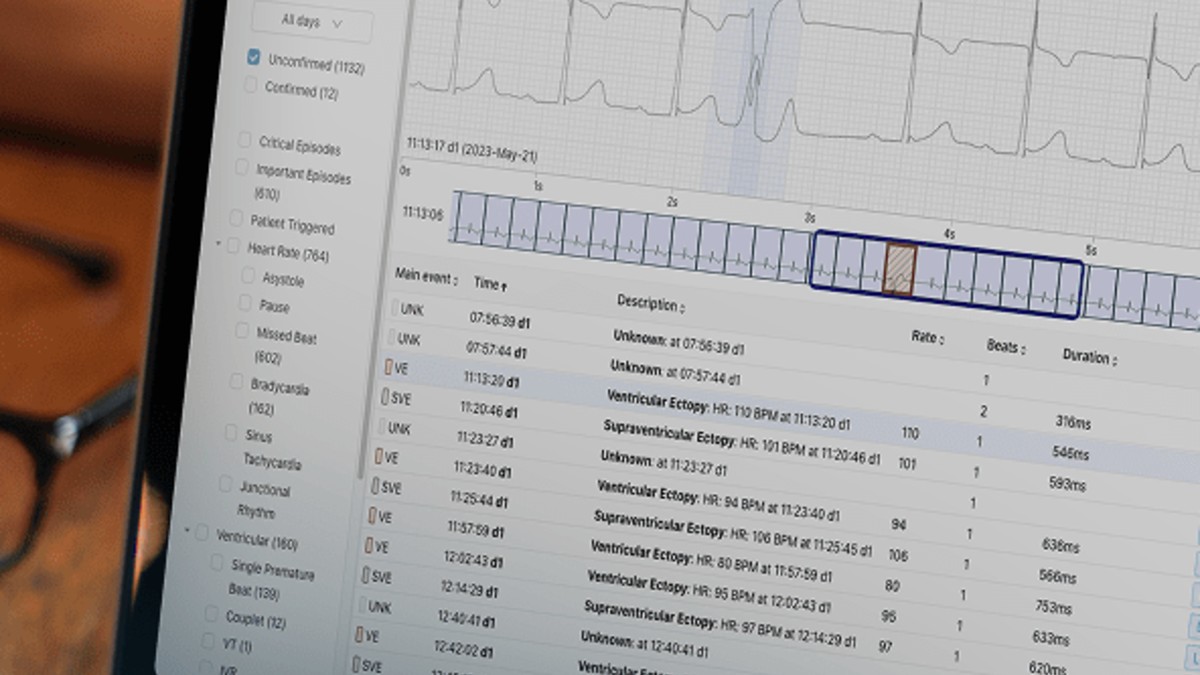Click the sort arrow beside Time header
The image size is (1200, 675).
(505, 287)
